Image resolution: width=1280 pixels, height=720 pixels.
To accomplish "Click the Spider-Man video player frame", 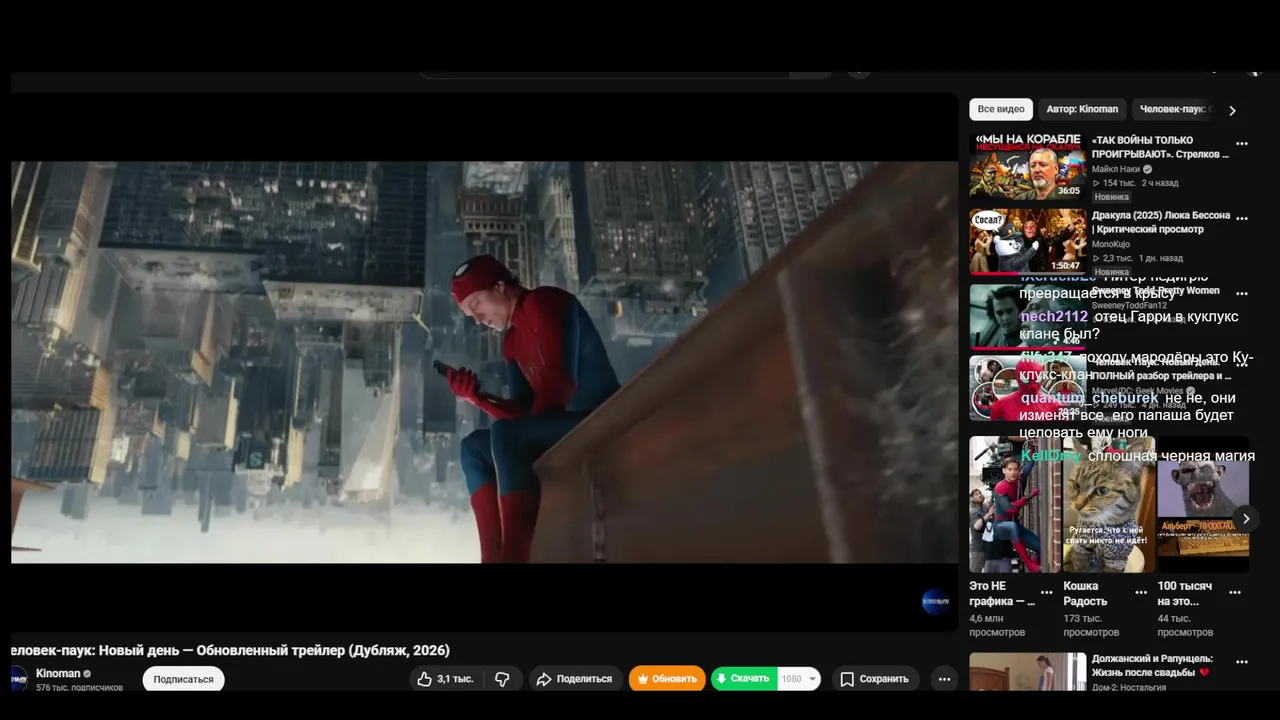I will [x=485, y=362].
